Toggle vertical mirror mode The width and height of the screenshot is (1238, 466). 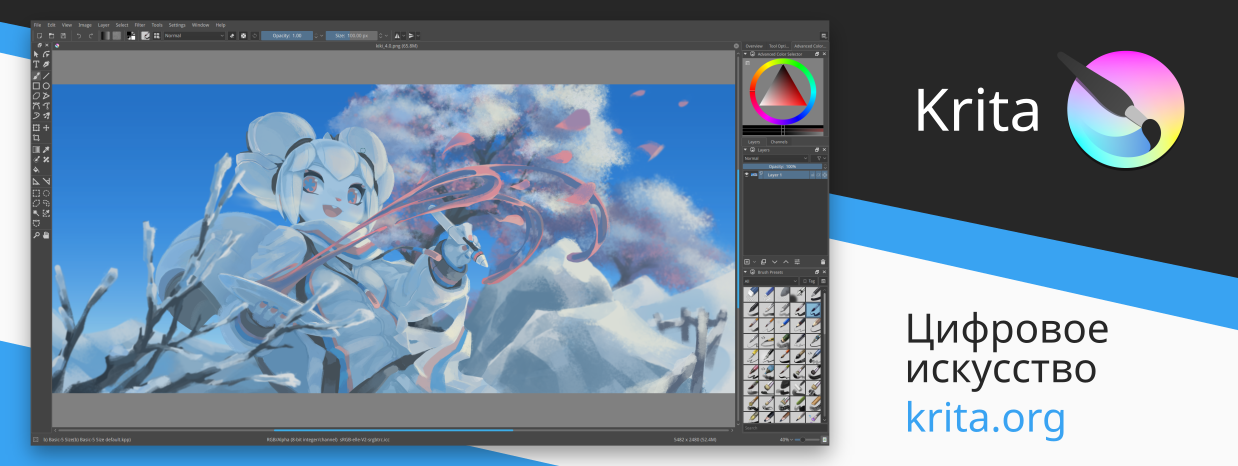click(x=411, y=36)
